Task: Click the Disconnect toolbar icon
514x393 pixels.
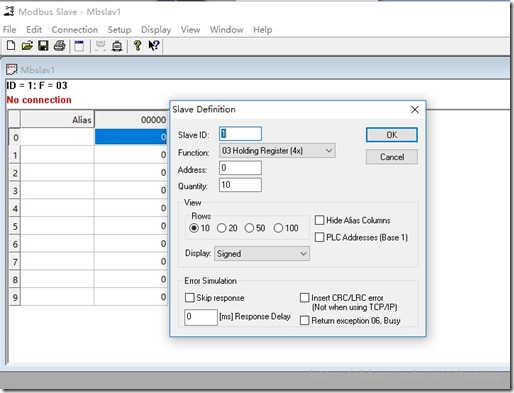Action: coord(117,46)
